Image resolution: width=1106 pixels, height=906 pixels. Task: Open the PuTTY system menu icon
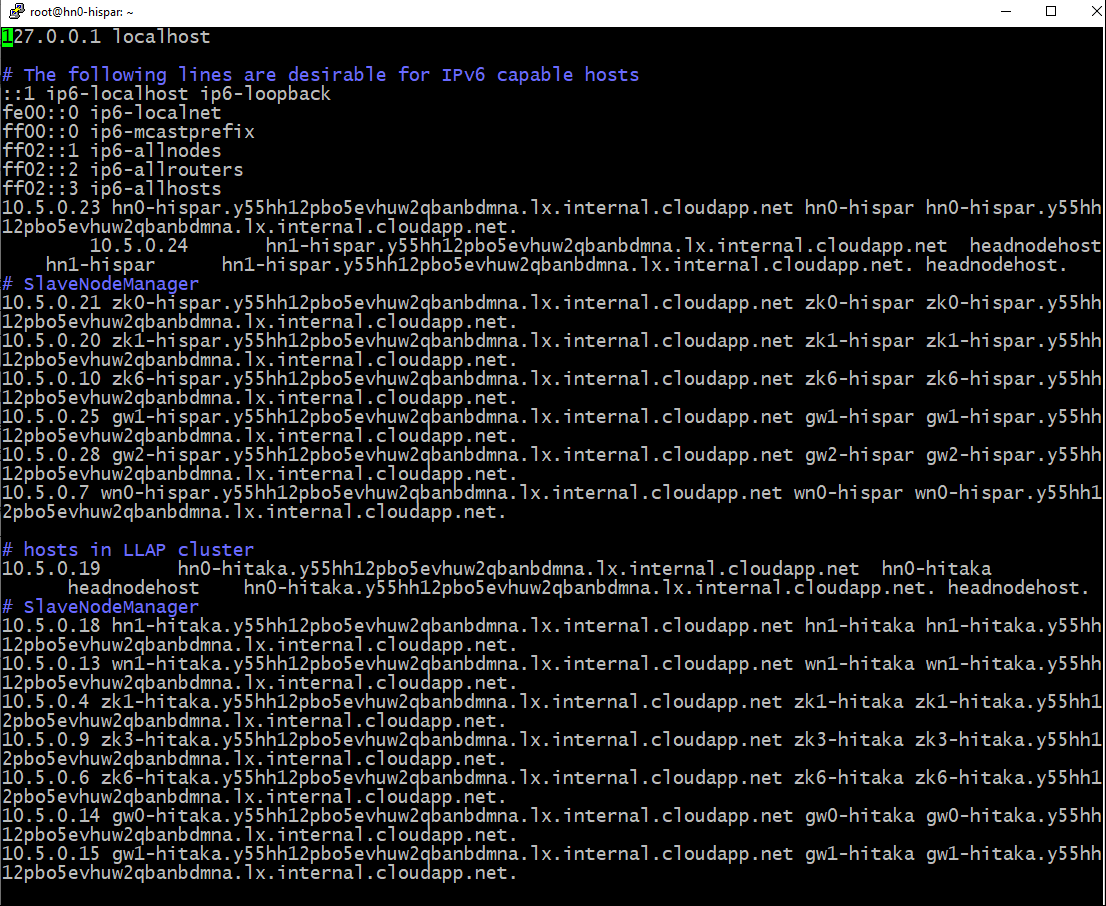point(16,11)
